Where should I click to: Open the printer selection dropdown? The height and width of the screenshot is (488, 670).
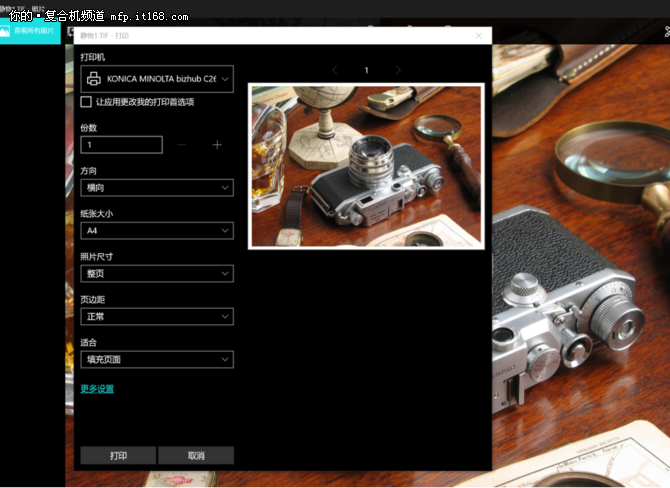[x=157, y=78]
